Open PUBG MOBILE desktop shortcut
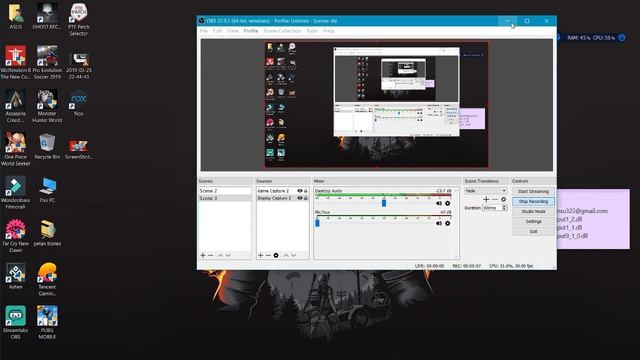The image size is (640, 360). click(47, 322)
